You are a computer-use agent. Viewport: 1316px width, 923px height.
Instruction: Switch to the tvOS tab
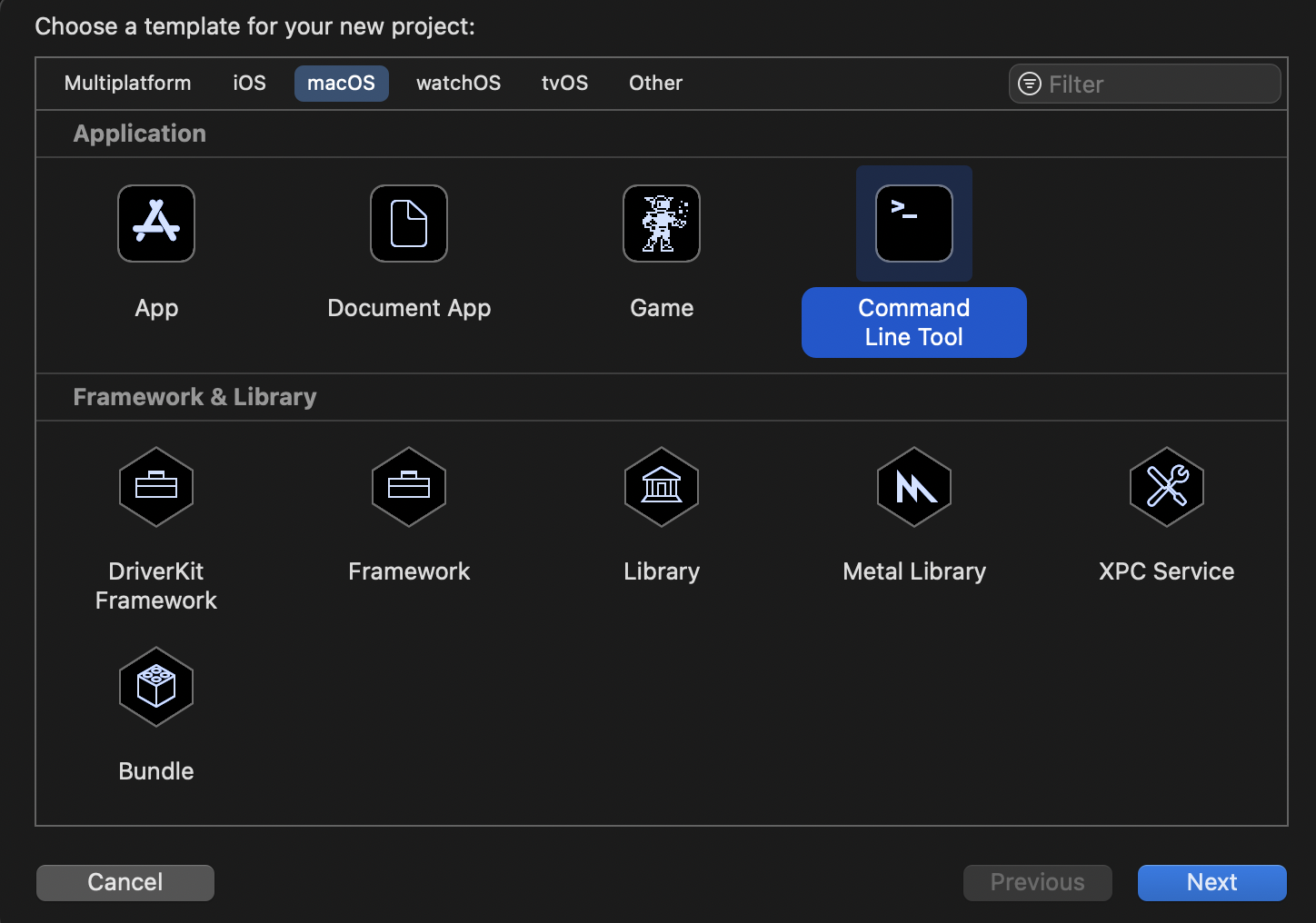coord(565,83)
